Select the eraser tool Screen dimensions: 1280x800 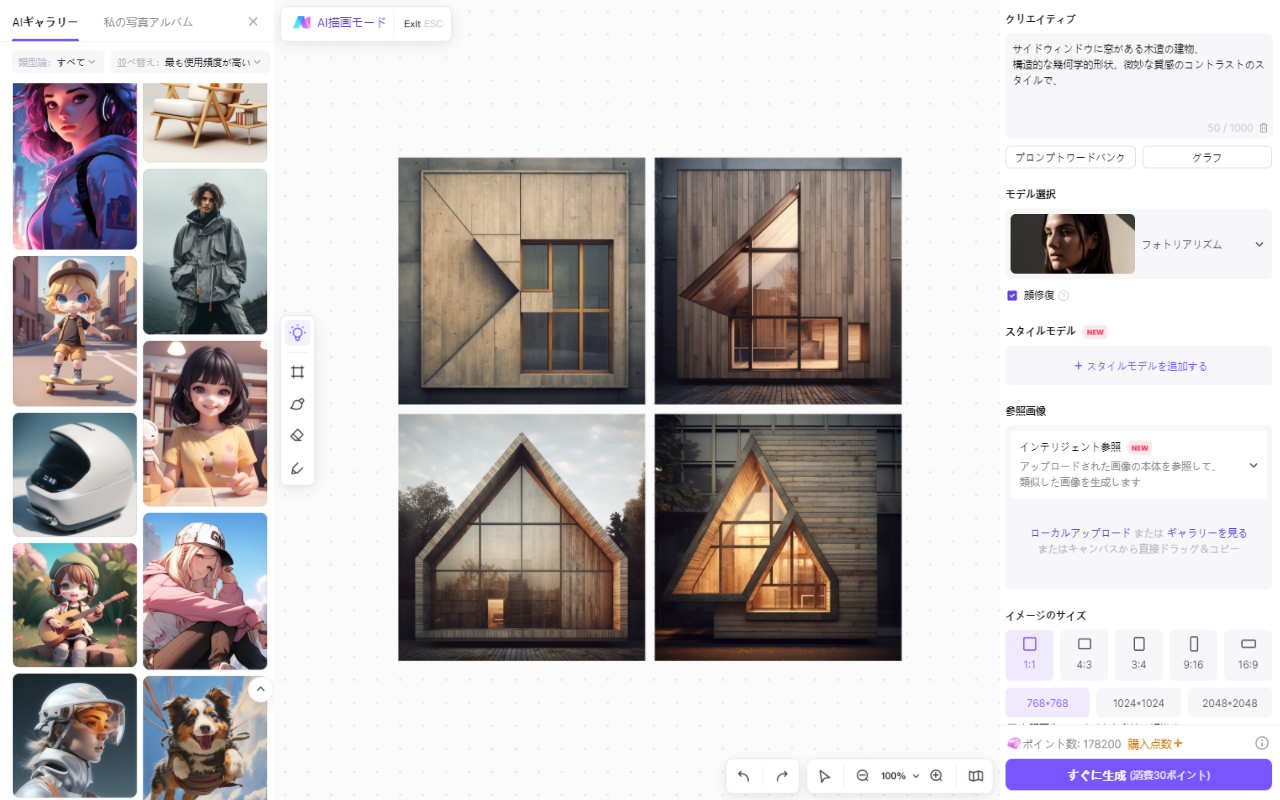pyautogui.click(x=297, y=436)
